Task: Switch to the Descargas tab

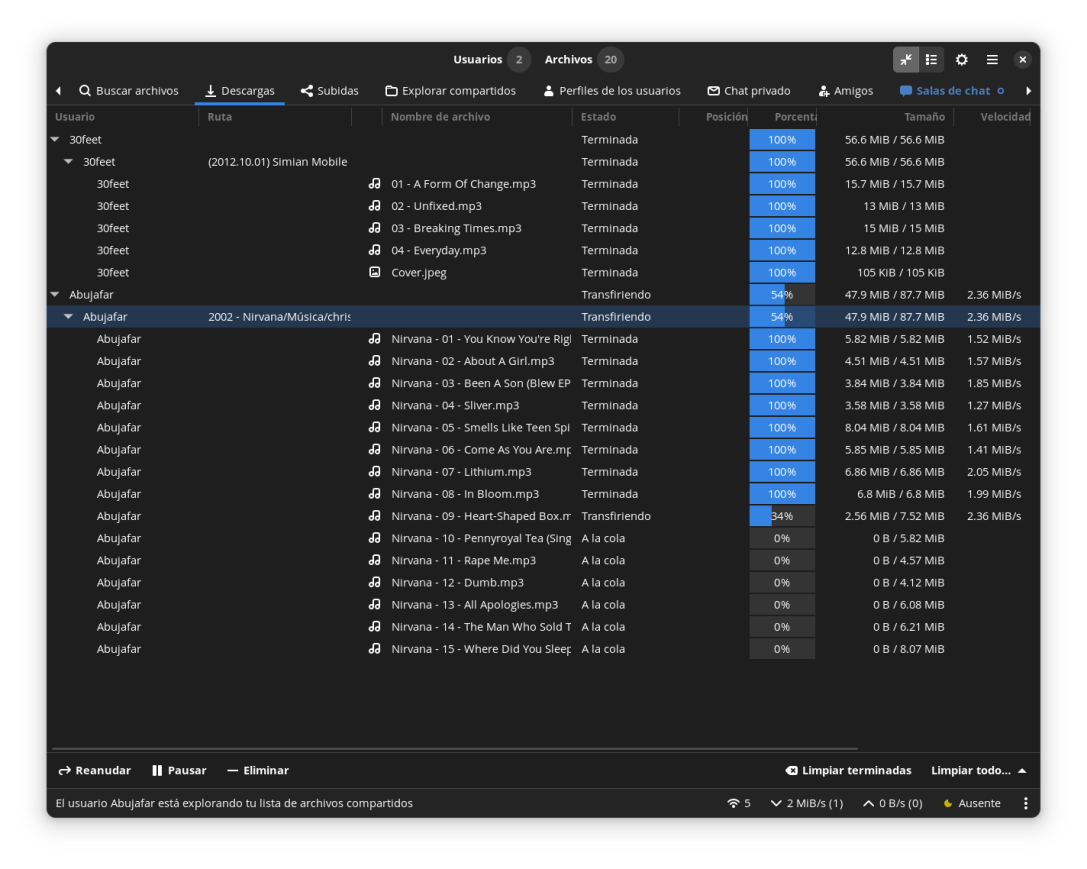Action: coord(240,91)
